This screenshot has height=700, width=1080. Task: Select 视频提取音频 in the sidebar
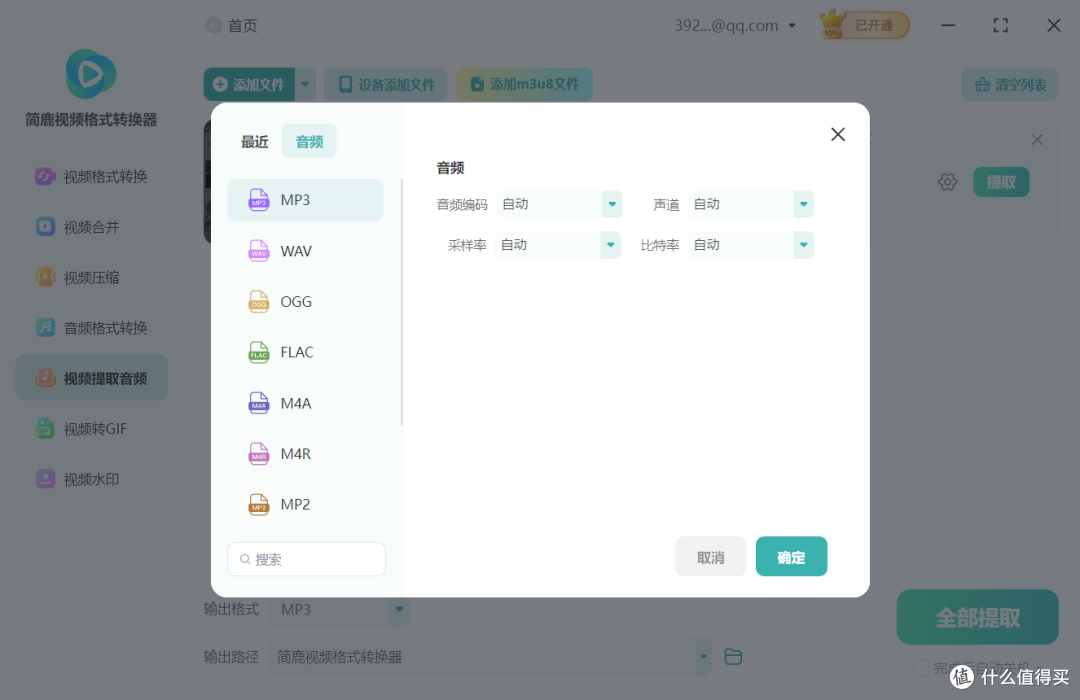pos(92,378)
